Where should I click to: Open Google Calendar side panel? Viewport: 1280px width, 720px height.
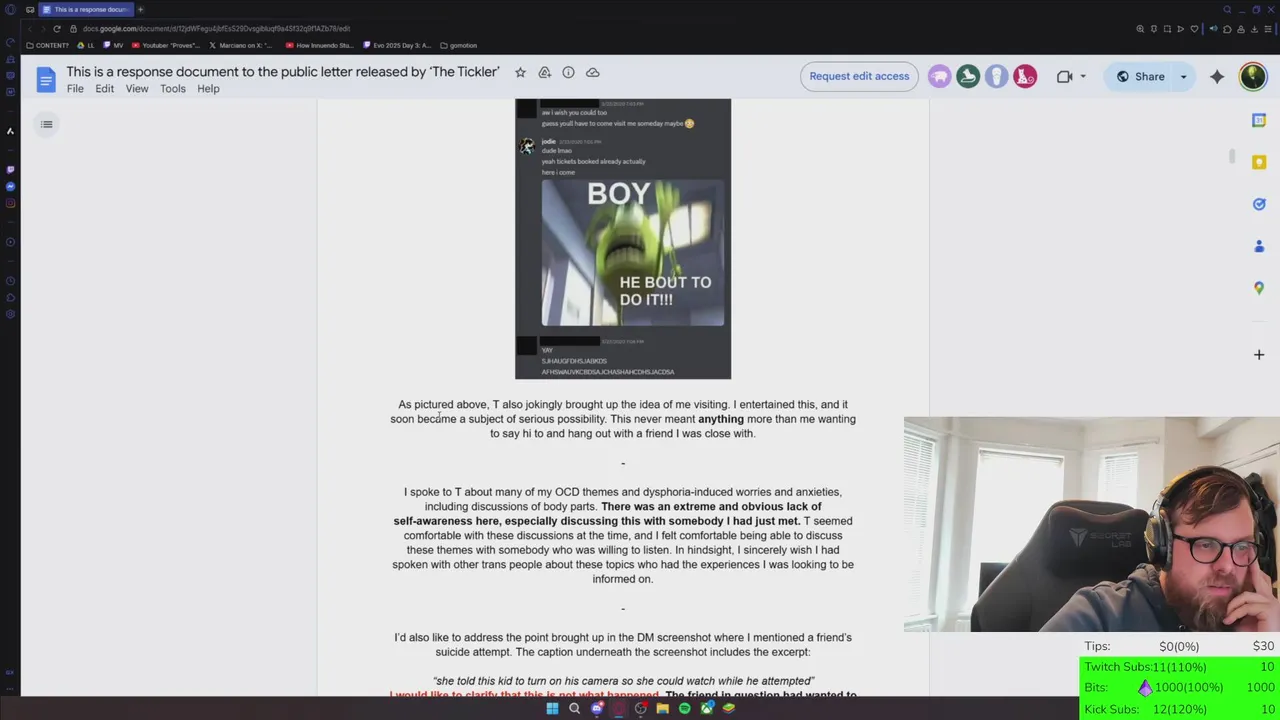pos(1259,120)
